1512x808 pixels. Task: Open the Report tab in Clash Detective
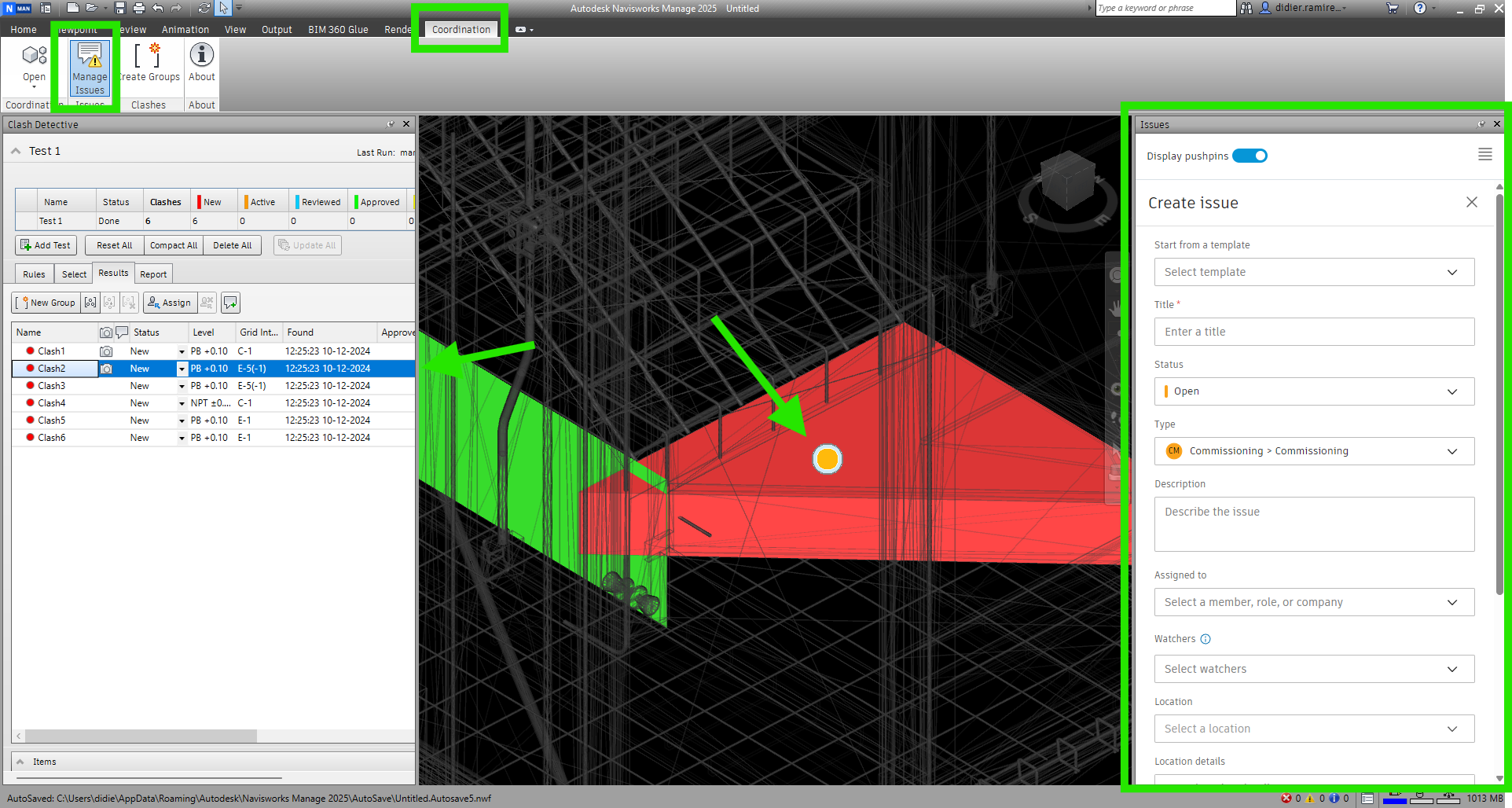[153, 274]
